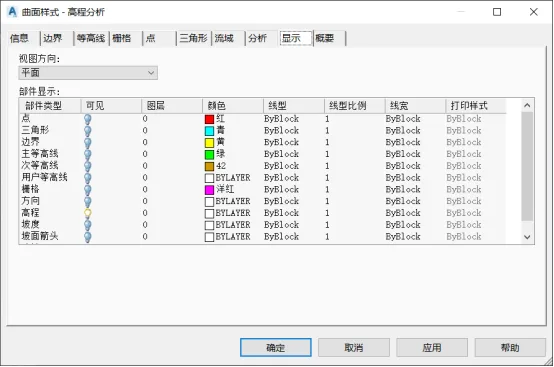
Task: Toggle visibility bulb for 三角形 row
Action: click(88, 131)
